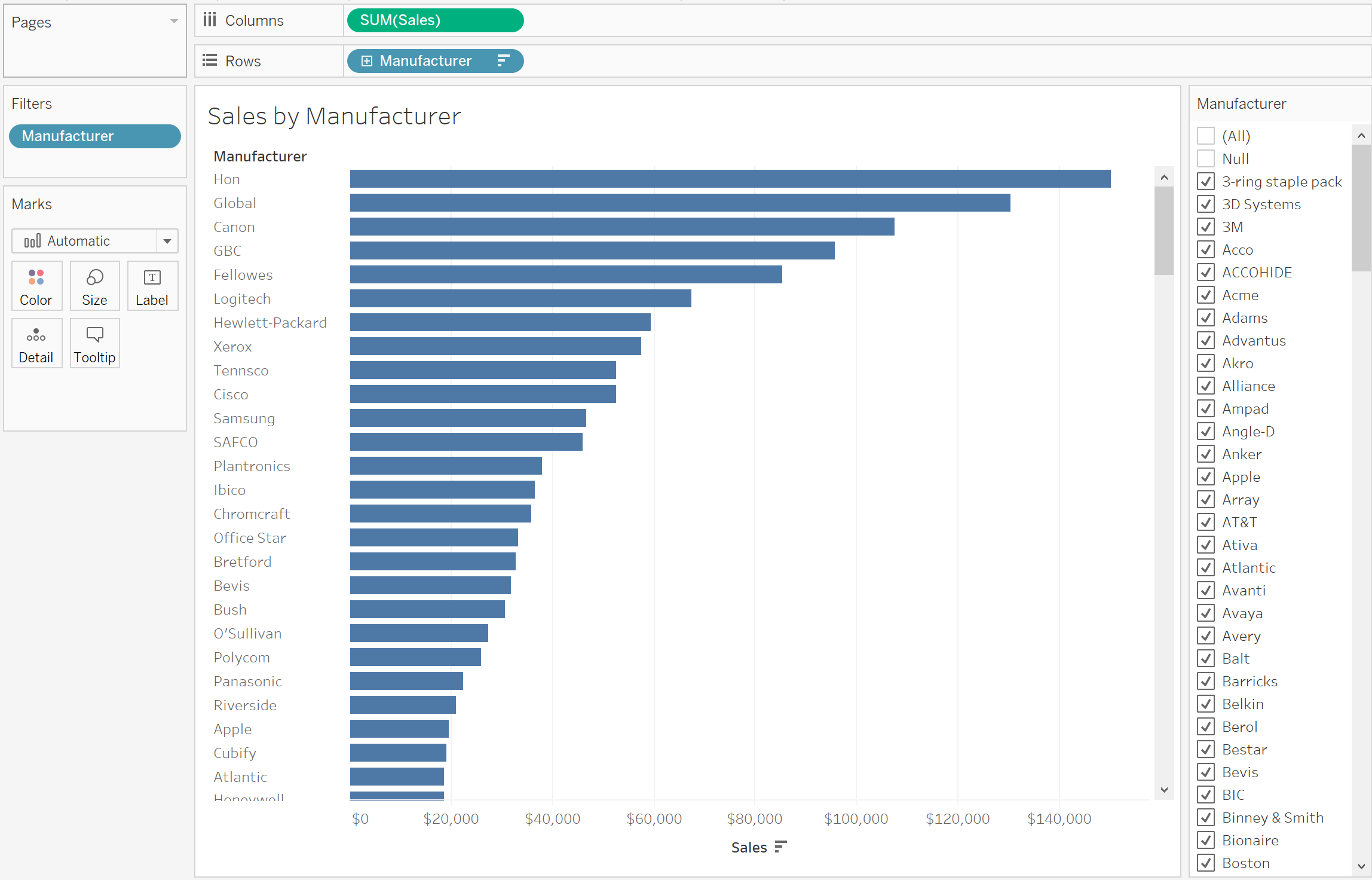Open the Size marks card
1372x880 pixels.
tap(94, 286)
